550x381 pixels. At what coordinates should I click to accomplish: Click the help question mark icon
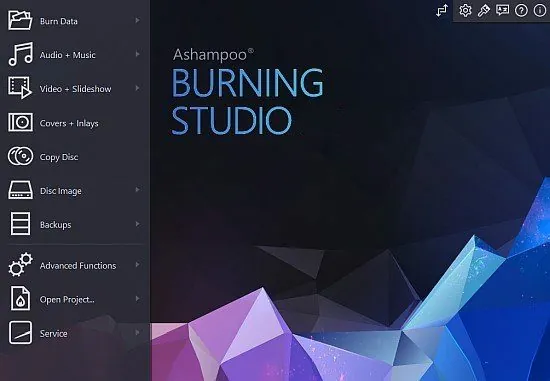521,10
